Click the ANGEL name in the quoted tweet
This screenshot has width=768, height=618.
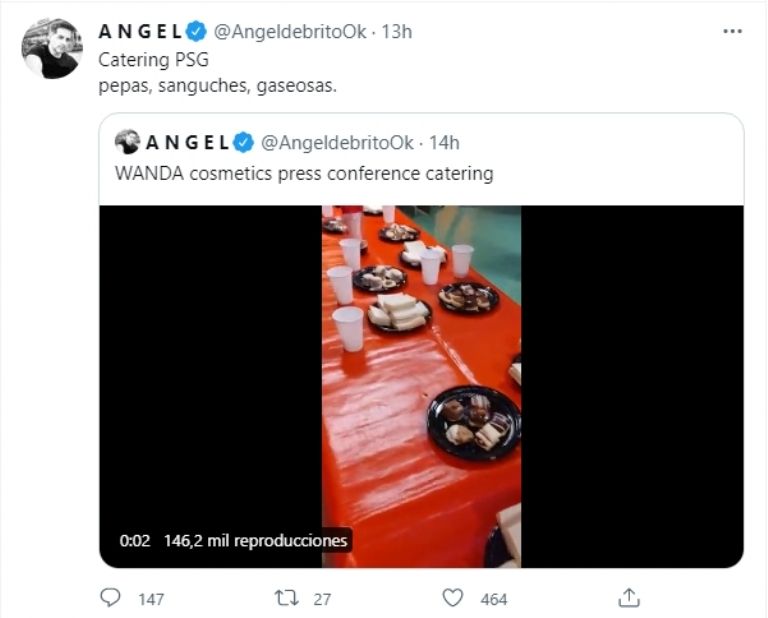tap(187, 142)
